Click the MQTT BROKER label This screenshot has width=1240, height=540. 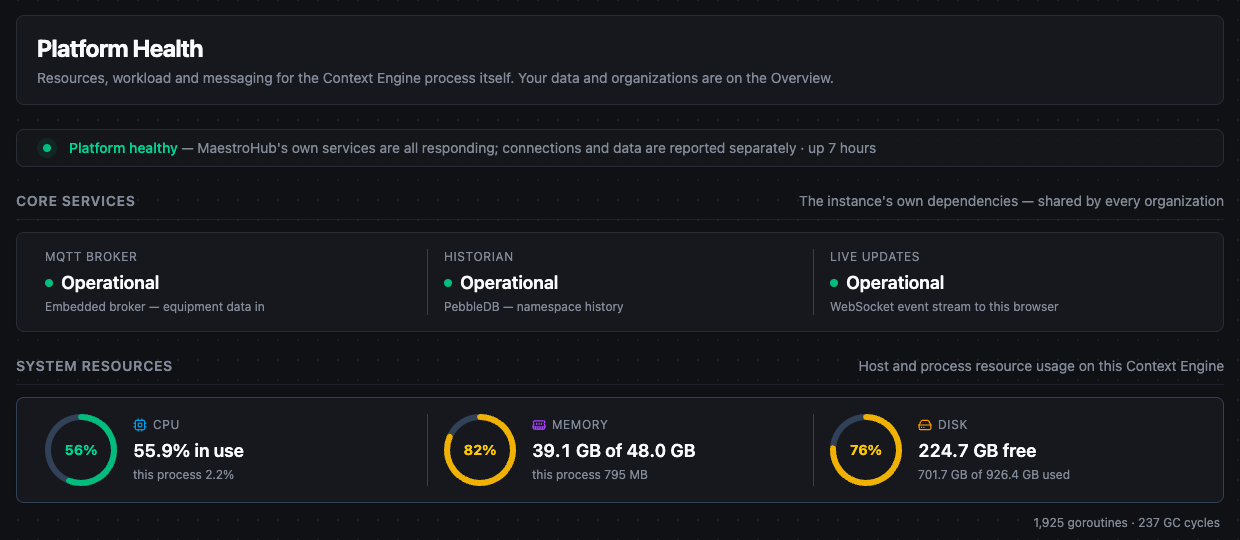[91, 257]
